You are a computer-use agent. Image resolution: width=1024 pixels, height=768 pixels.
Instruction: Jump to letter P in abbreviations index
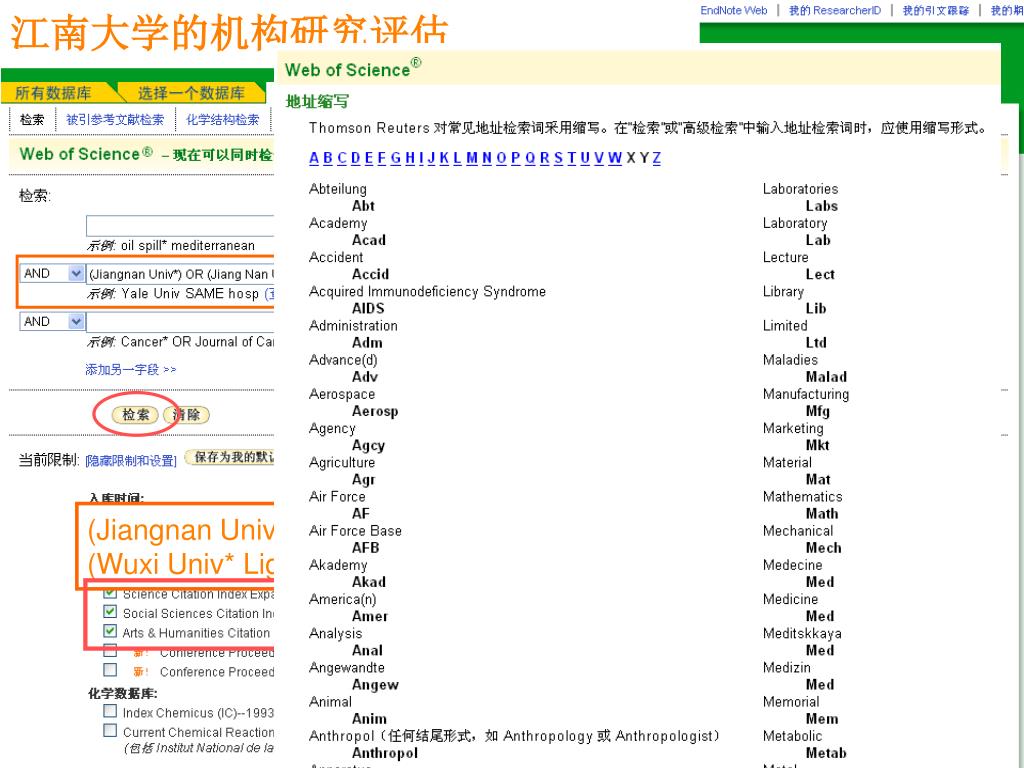[x=516, y=158]
